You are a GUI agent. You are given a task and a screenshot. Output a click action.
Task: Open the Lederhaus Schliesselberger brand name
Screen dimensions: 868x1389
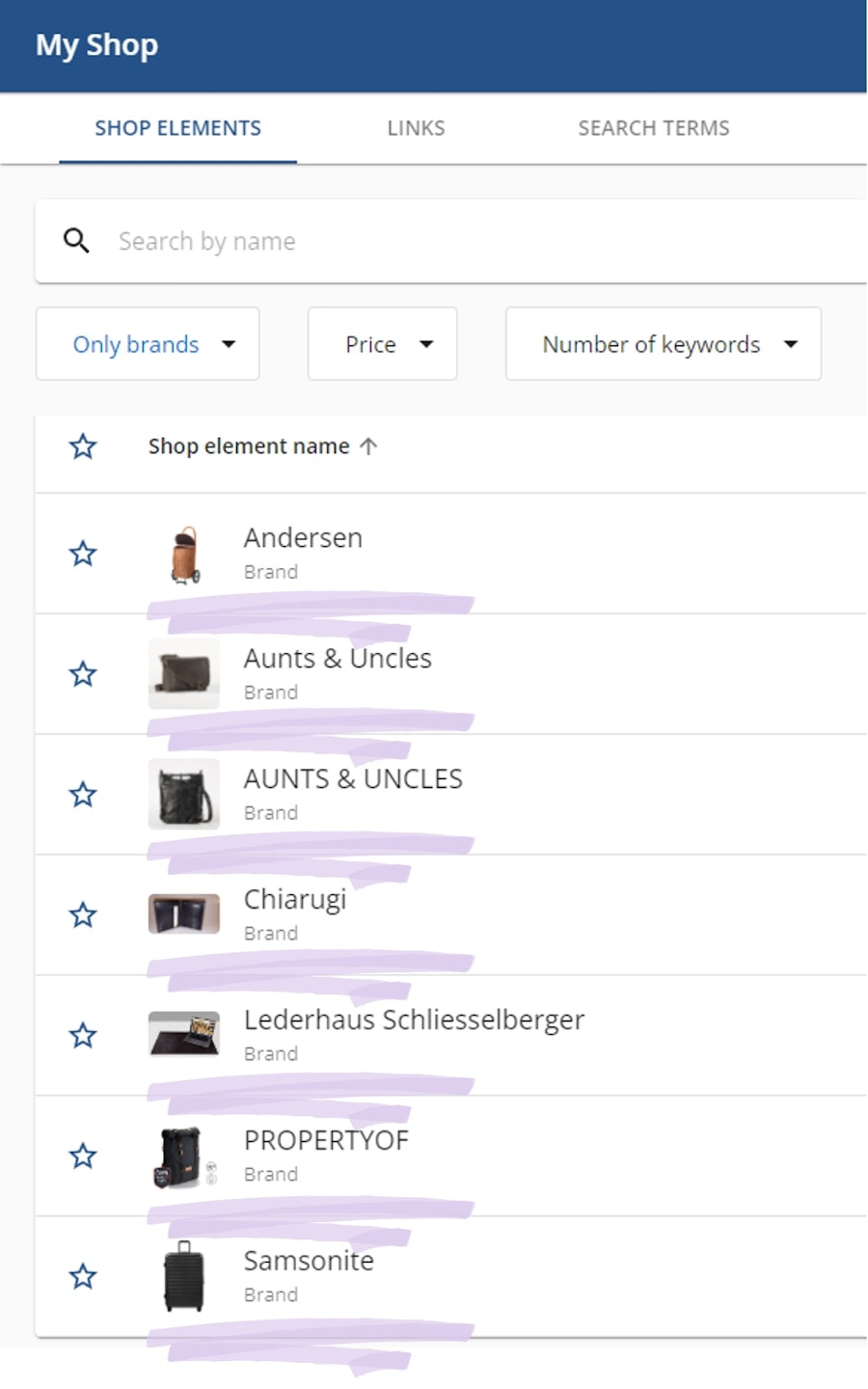click(x=414, y=1020)
